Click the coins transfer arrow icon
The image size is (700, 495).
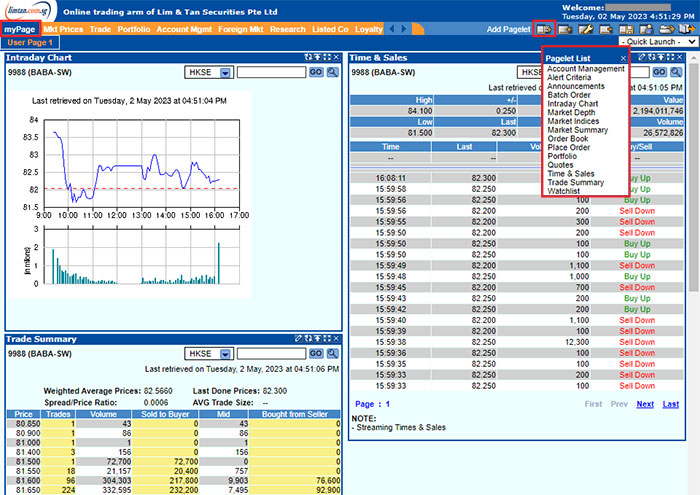[667, 29]
